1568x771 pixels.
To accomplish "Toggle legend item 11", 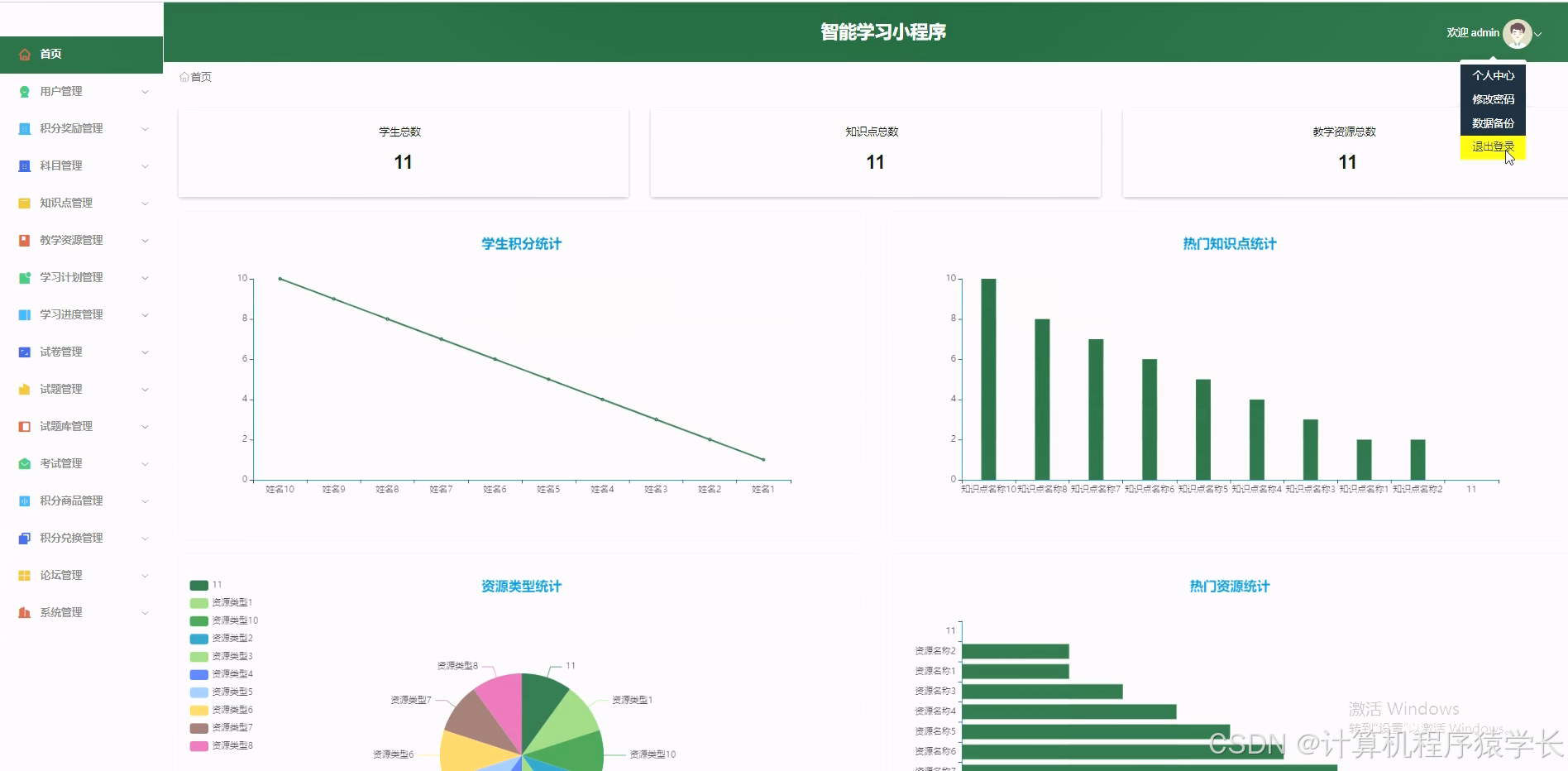I will (x=206, y=585).
